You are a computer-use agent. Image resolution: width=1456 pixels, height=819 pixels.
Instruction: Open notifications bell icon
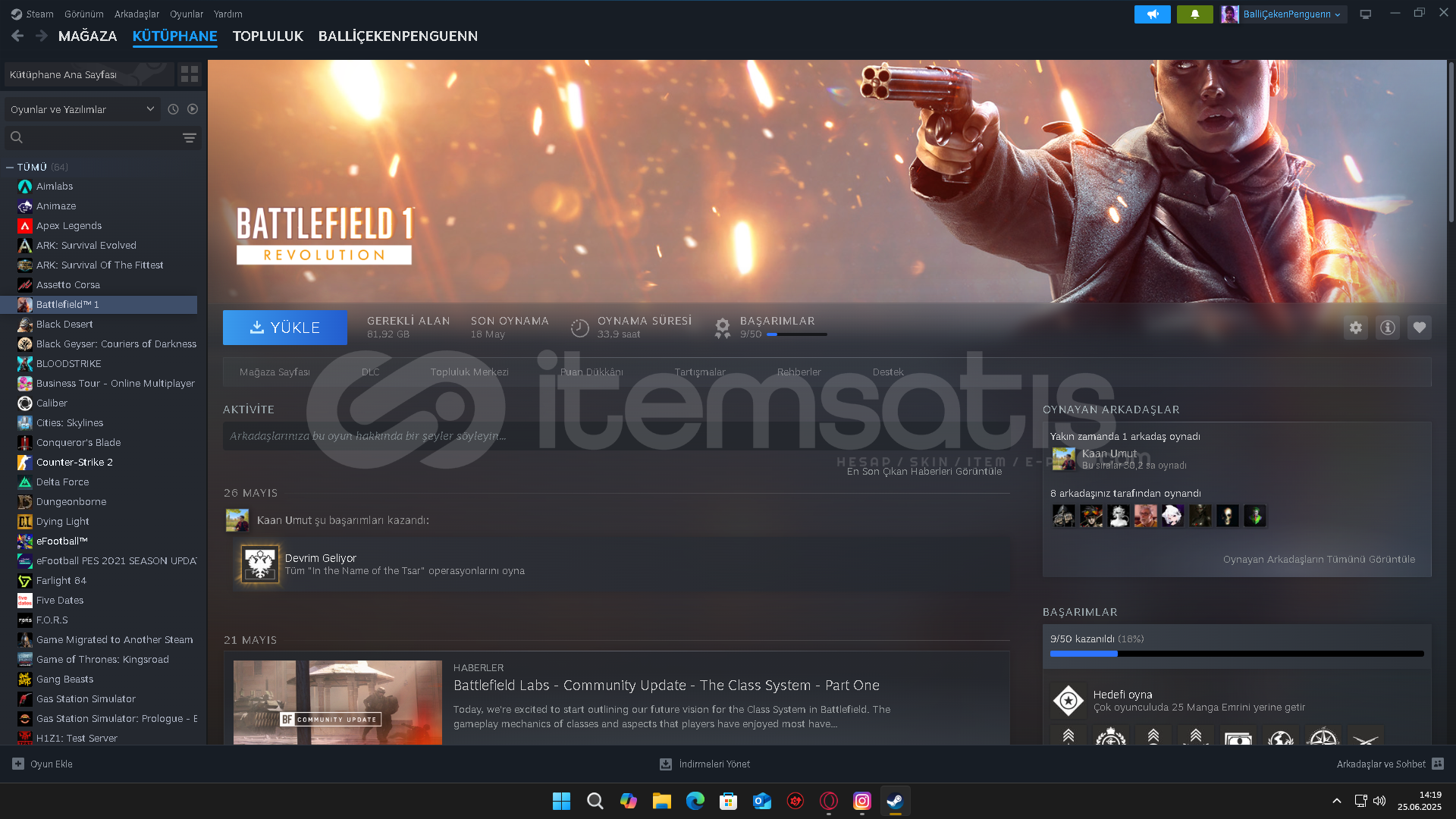1194,14
